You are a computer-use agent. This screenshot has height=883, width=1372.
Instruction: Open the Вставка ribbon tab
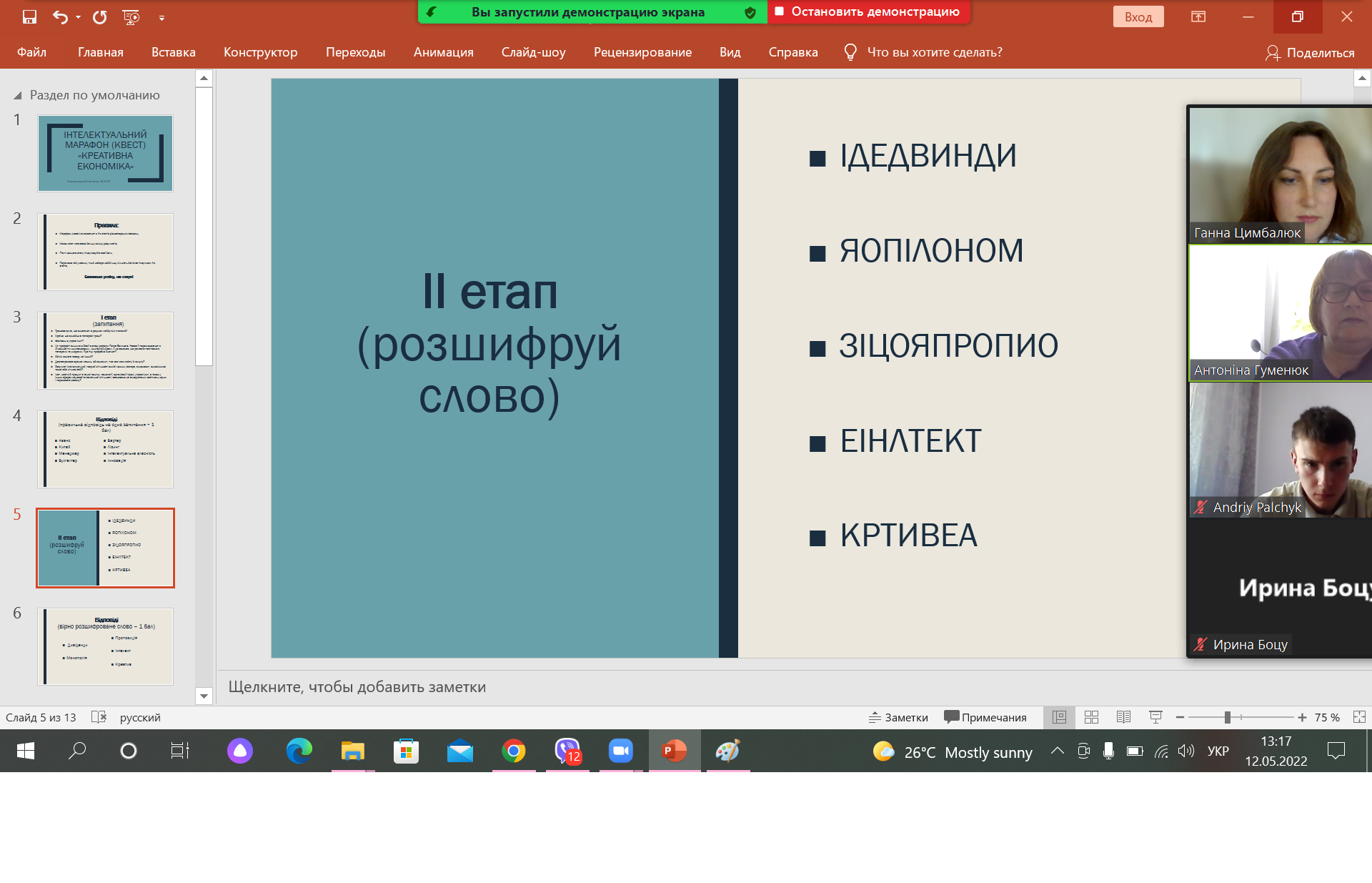pyautogui.click(x=173, y=52)
